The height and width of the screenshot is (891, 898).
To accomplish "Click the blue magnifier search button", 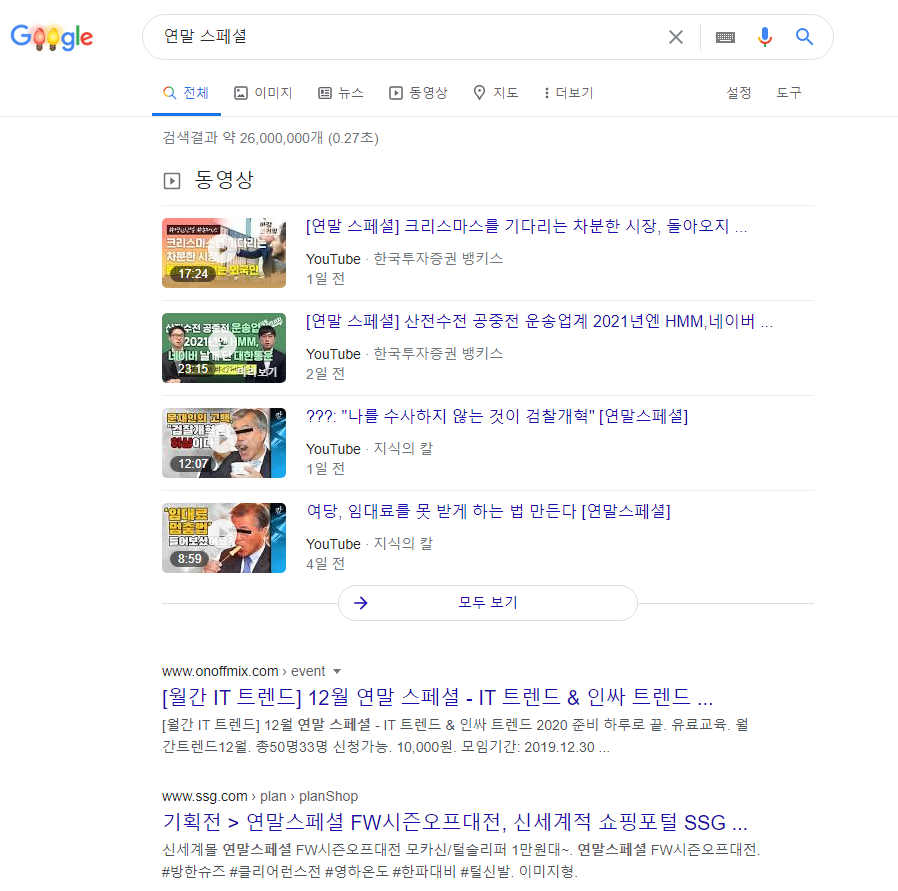I will [805, 37].
